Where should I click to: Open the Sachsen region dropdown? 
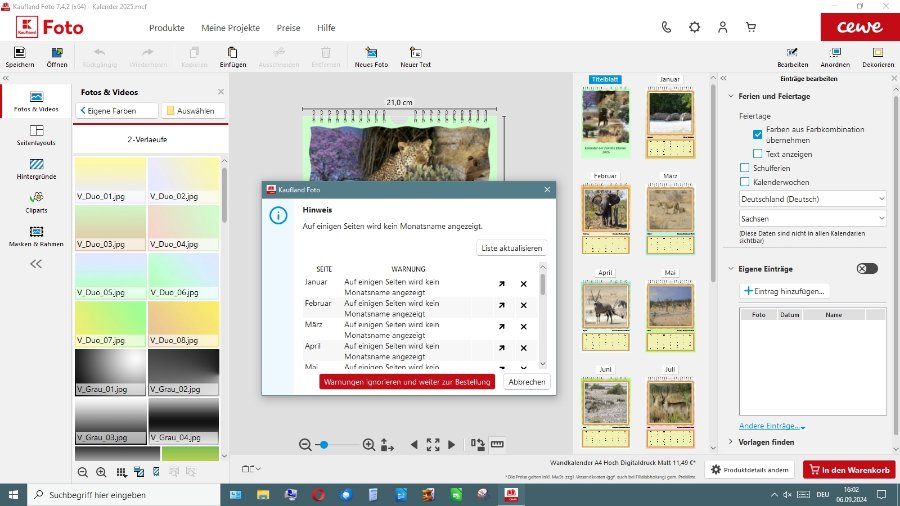pos(812,218)
